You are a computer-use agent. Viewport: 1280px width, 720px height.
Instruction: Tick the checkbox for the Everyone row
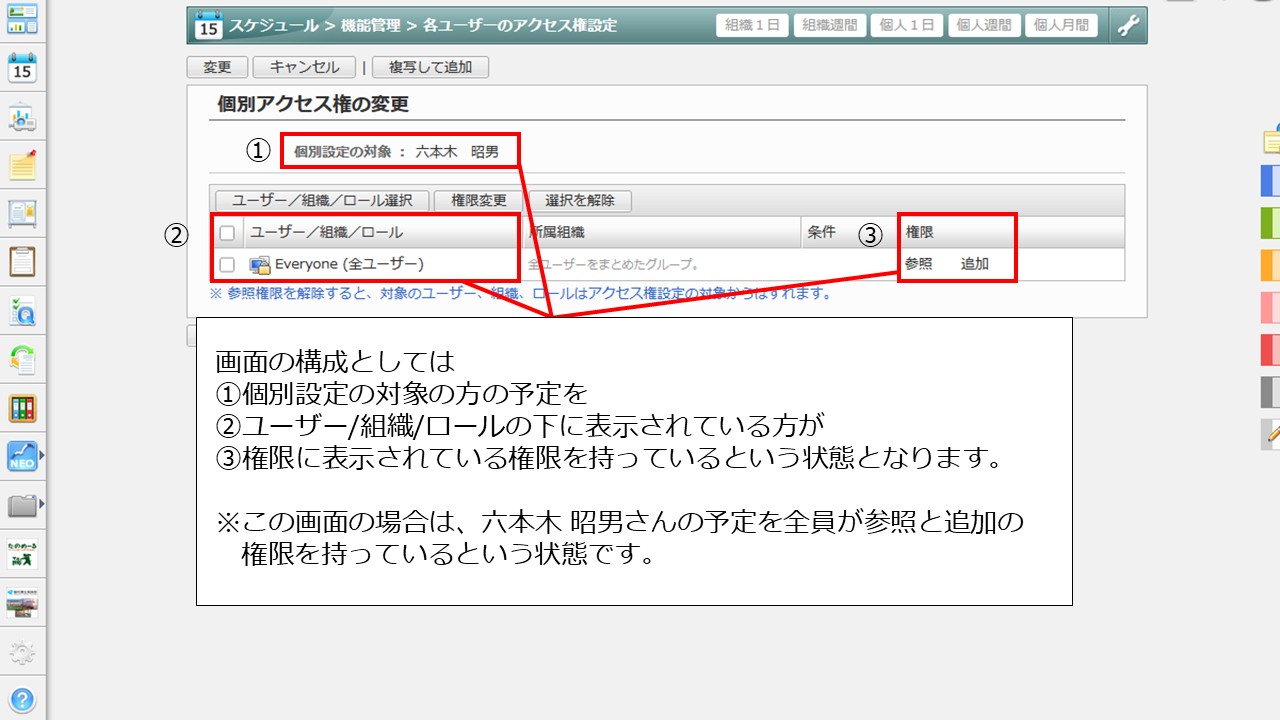click(227, 265)
